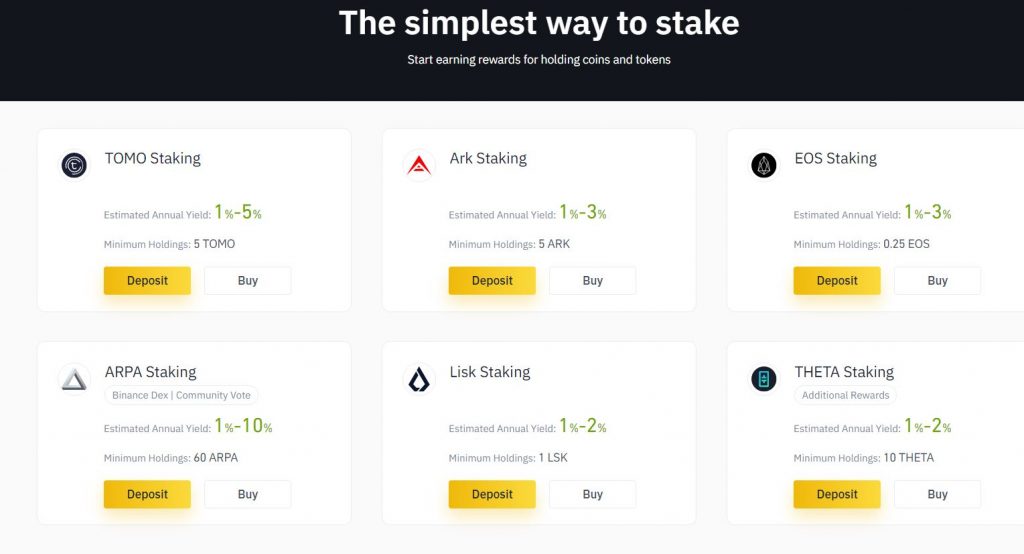Viewport: 1024px width, 554px height.
Task: Buy EOS from the staking card
Action: click(937, 280)
